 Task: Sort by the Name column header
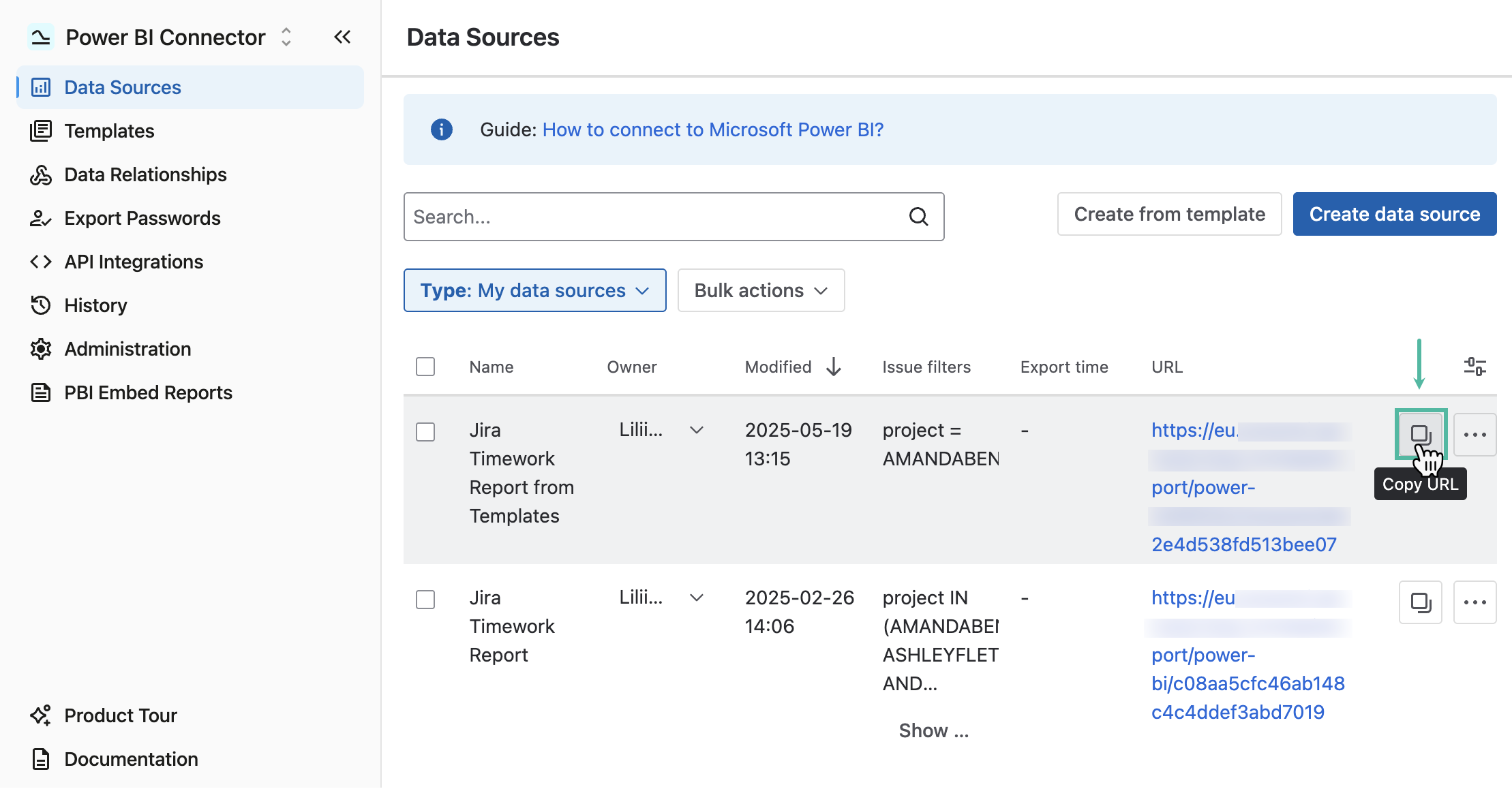(492, 367)
